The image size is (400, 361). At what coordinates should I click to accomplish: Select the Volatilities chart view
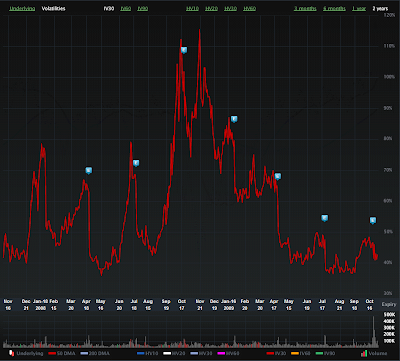click(53, 9)
